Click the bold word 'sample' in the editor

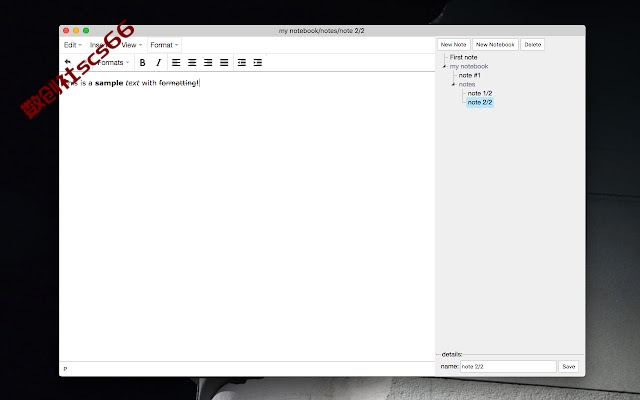(109, 83)
